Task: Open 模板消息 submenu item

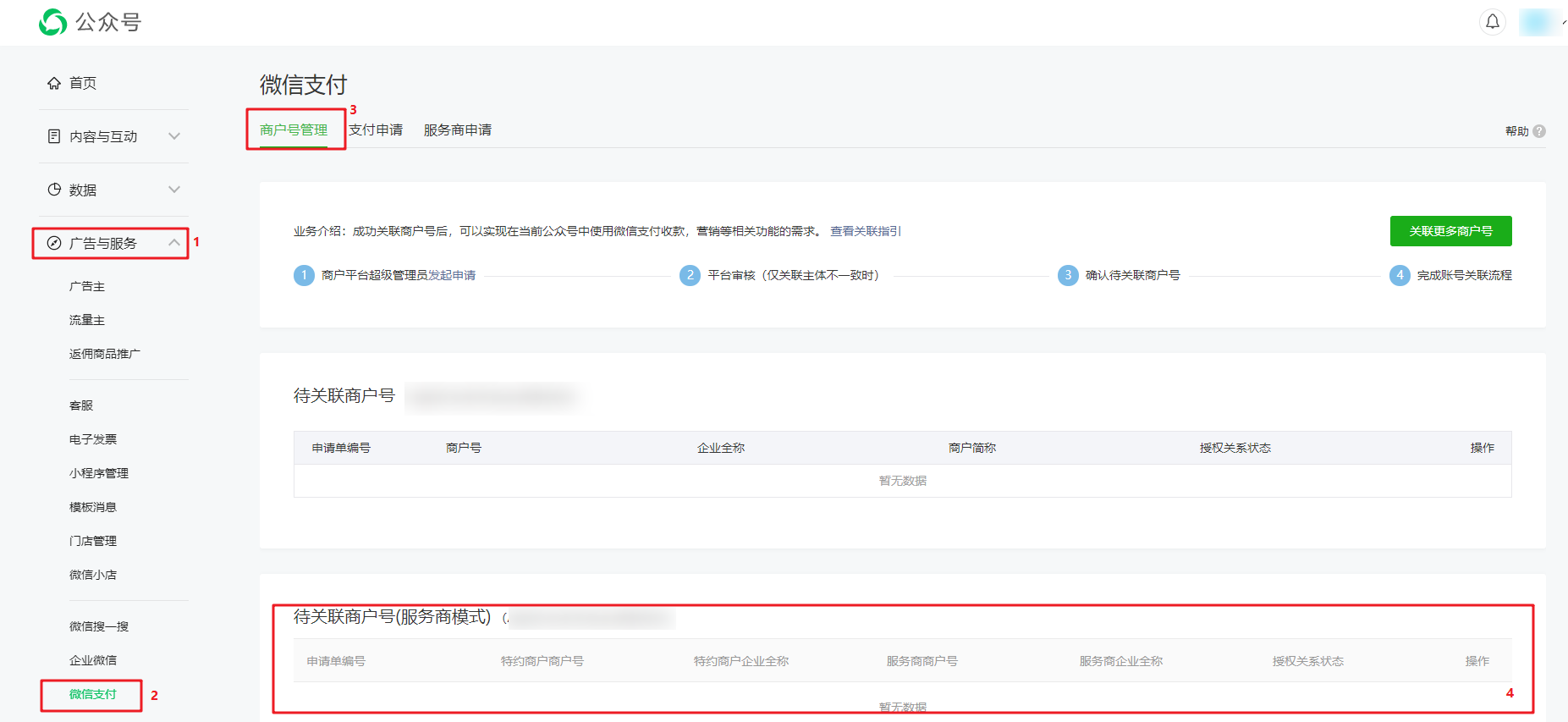Action: [93, 507]
